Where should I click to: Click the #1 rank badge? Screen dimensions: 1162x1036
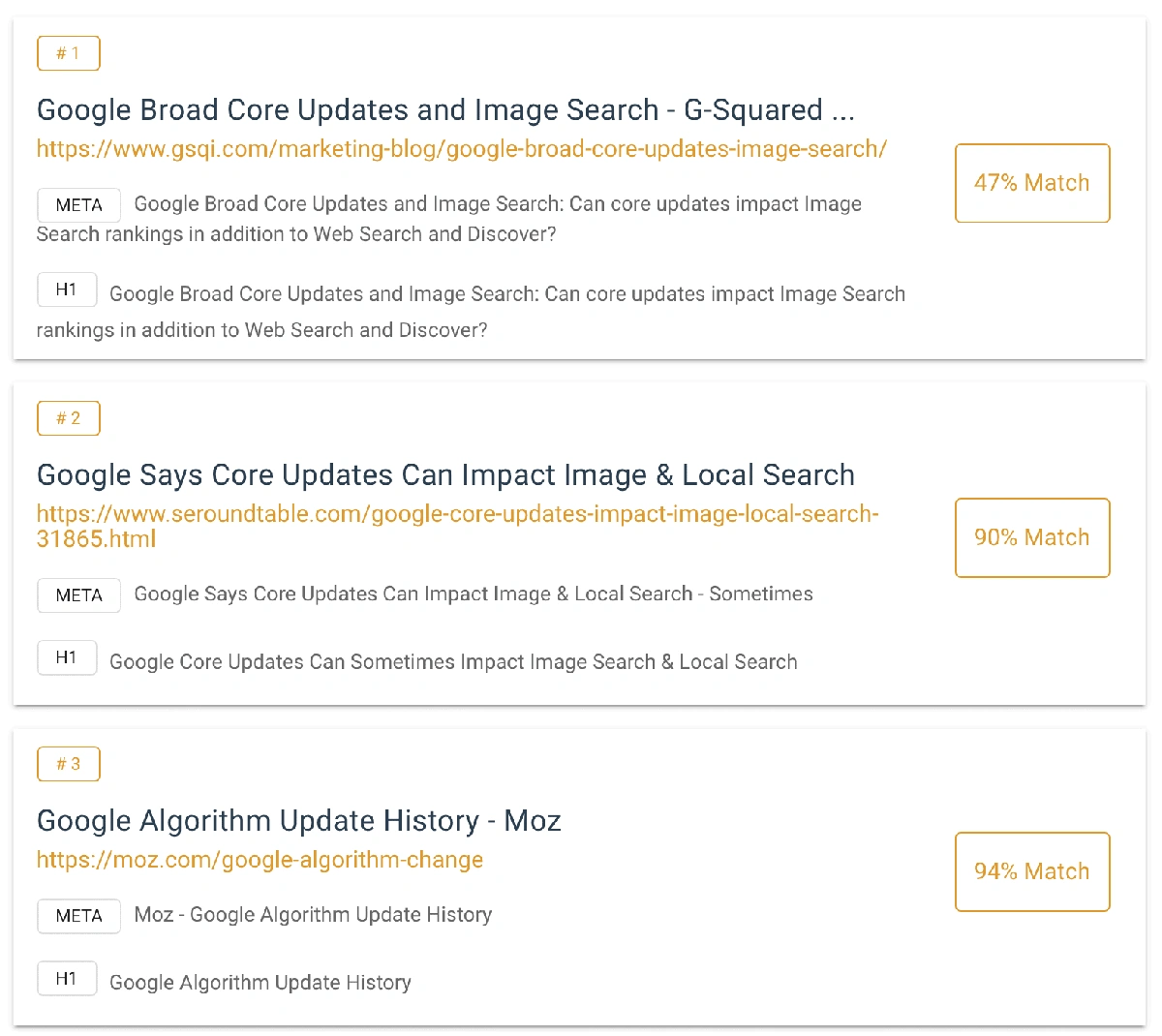[x=68, y=53]
